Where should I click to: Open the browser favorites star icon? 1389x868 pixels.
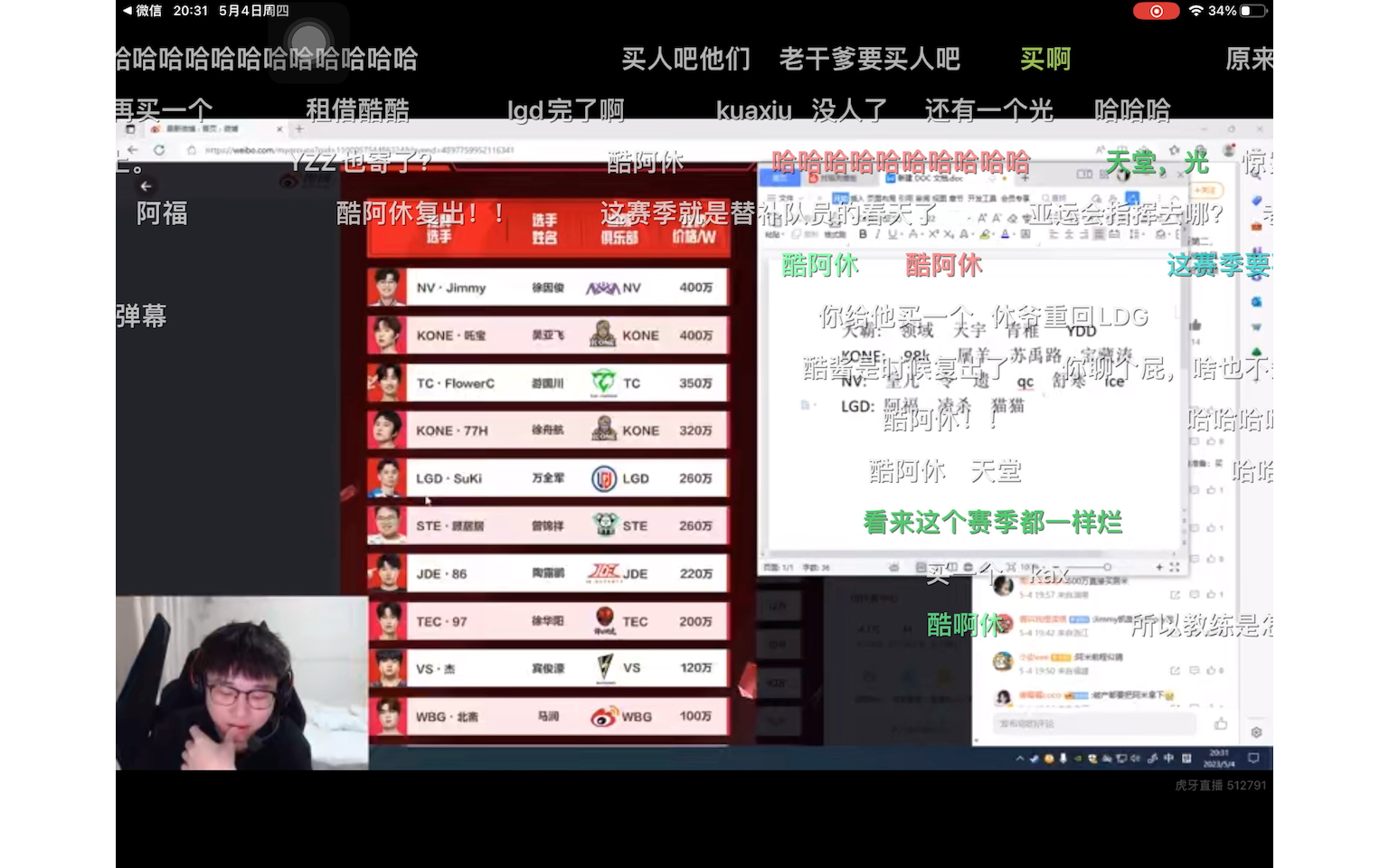1174,150
